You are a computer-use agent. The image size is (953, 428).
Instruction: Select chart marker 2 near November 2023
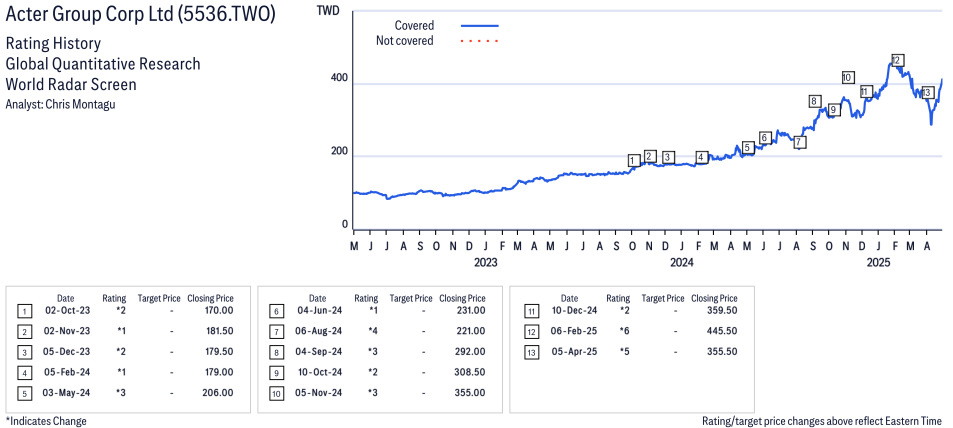649,156
